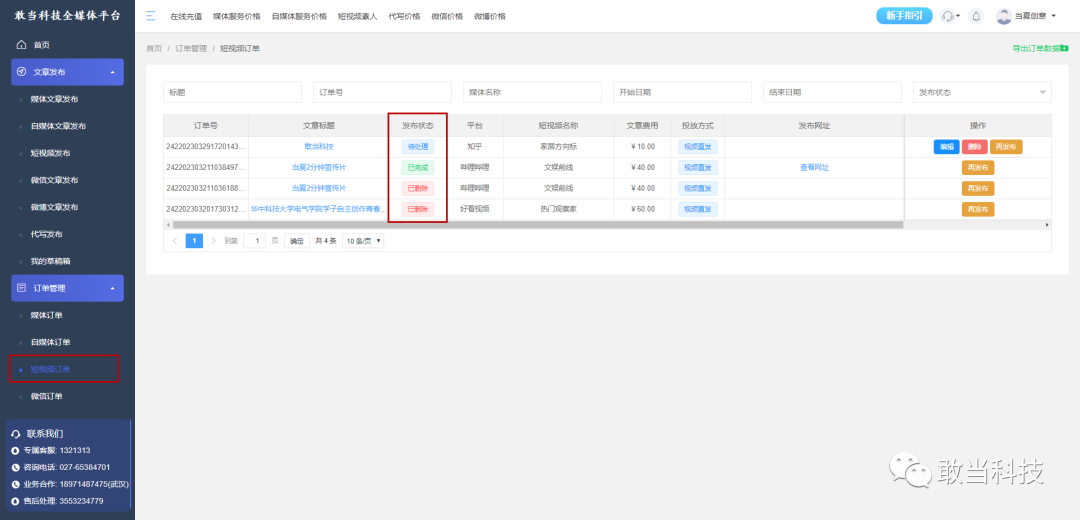Click the 确定 pagination confirm button

tap(297, 241)
